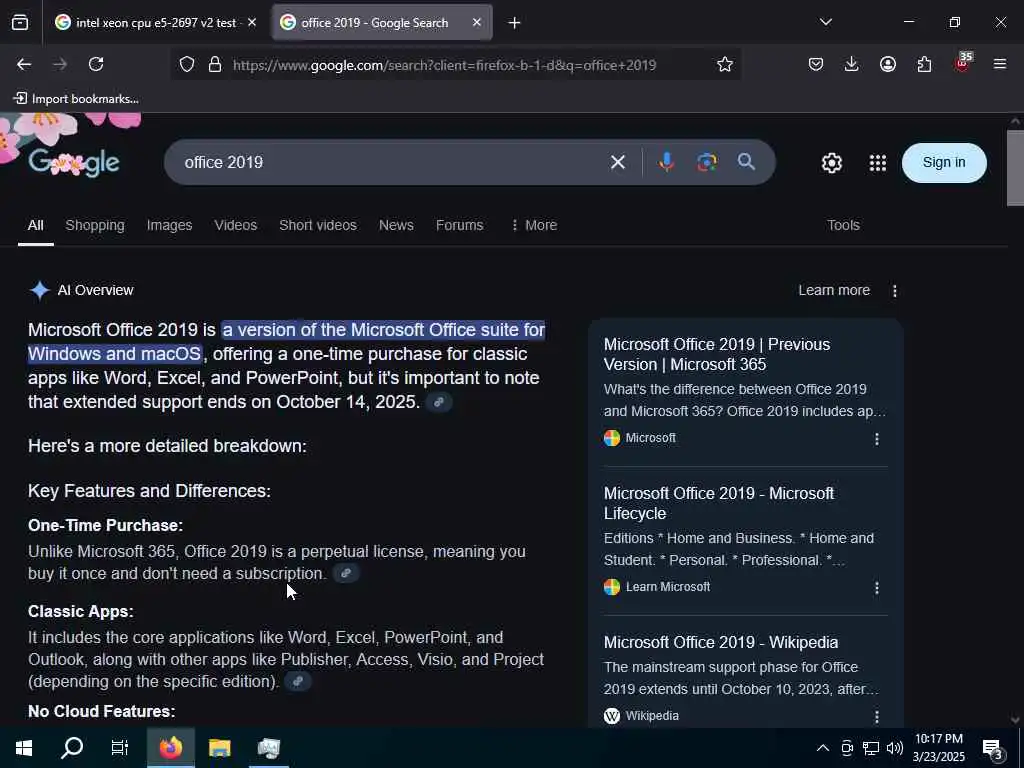Open options for Learn Microsoft source card
This screenshot has height=768, width=1024.
coord(877,588)
